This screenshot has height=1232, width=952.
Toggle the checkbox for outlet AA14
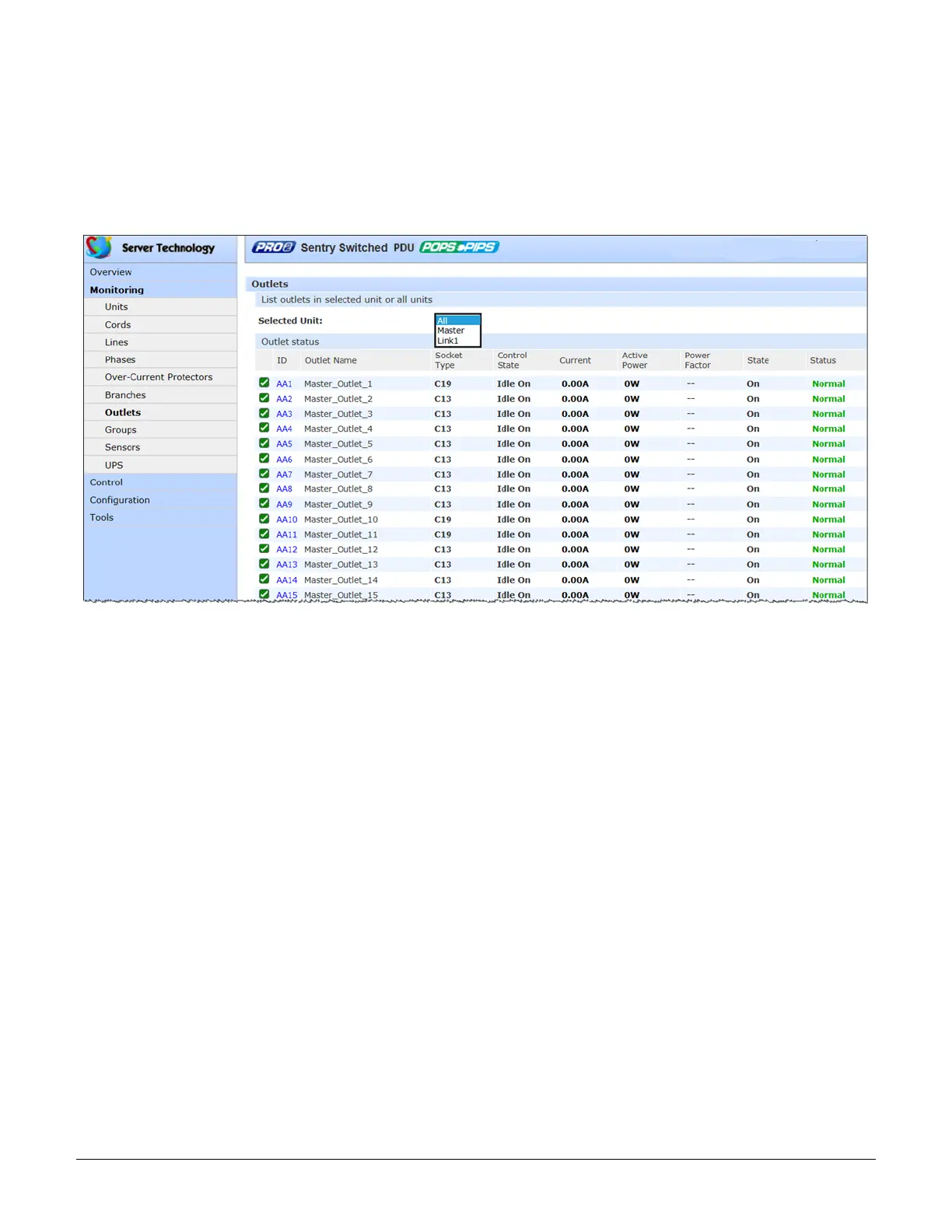(264, 579)
